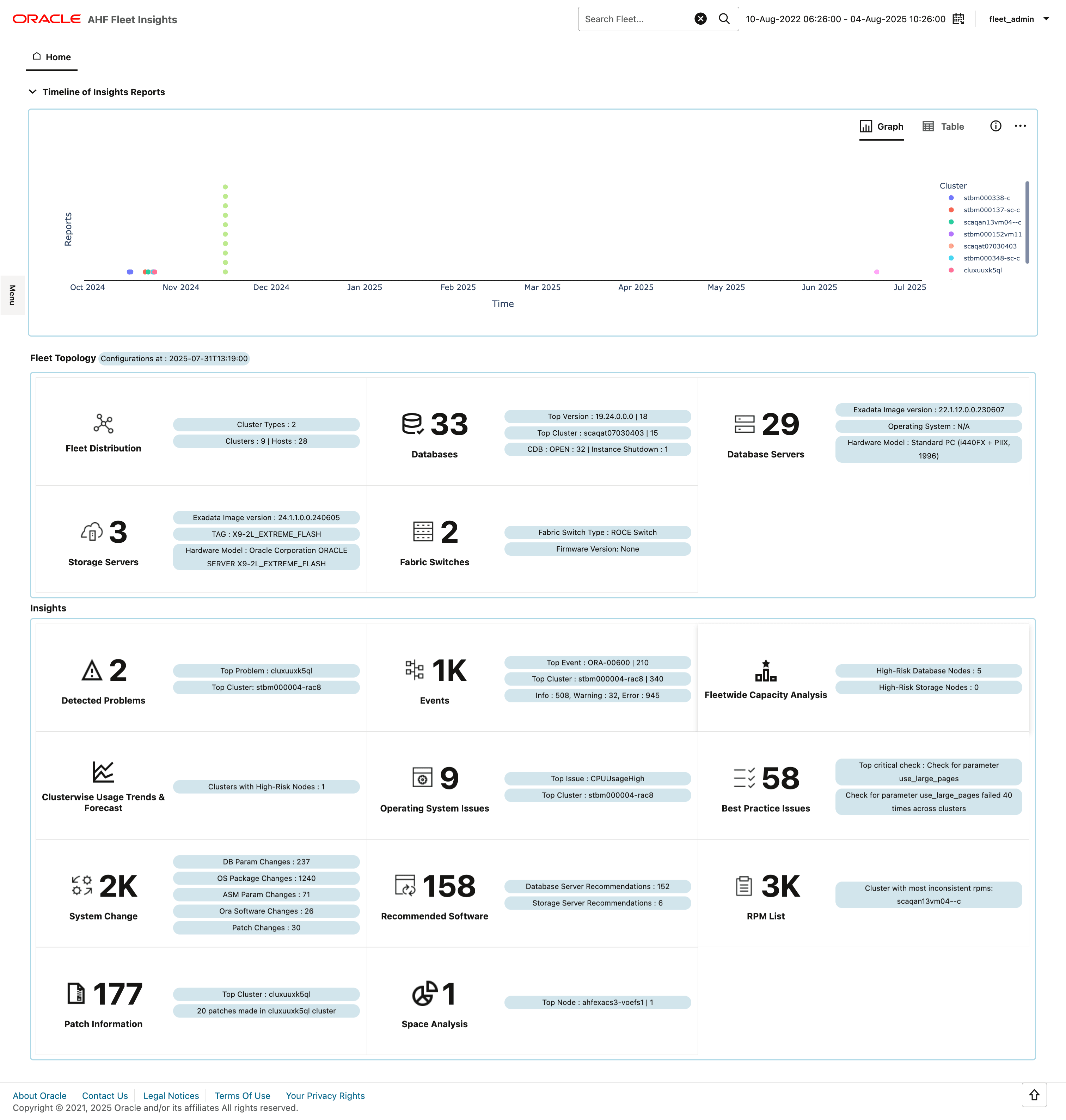1066x1120 pixels.
Task: Click the Configurations at timestamp badge
Action: click(174, 358)
